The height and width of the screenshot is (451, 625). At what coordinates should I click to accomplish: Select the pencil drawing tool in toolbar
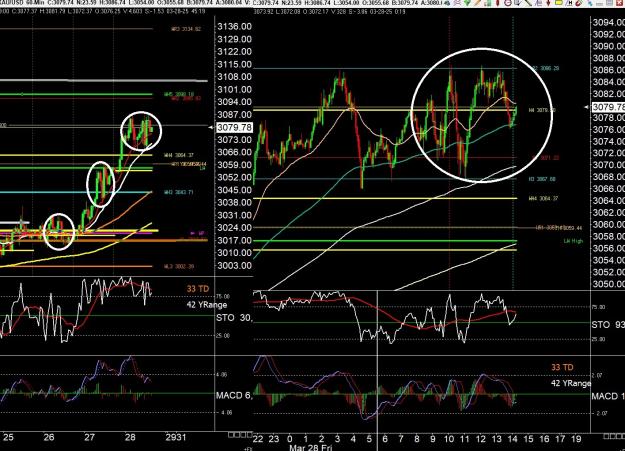tap(477, 3)
